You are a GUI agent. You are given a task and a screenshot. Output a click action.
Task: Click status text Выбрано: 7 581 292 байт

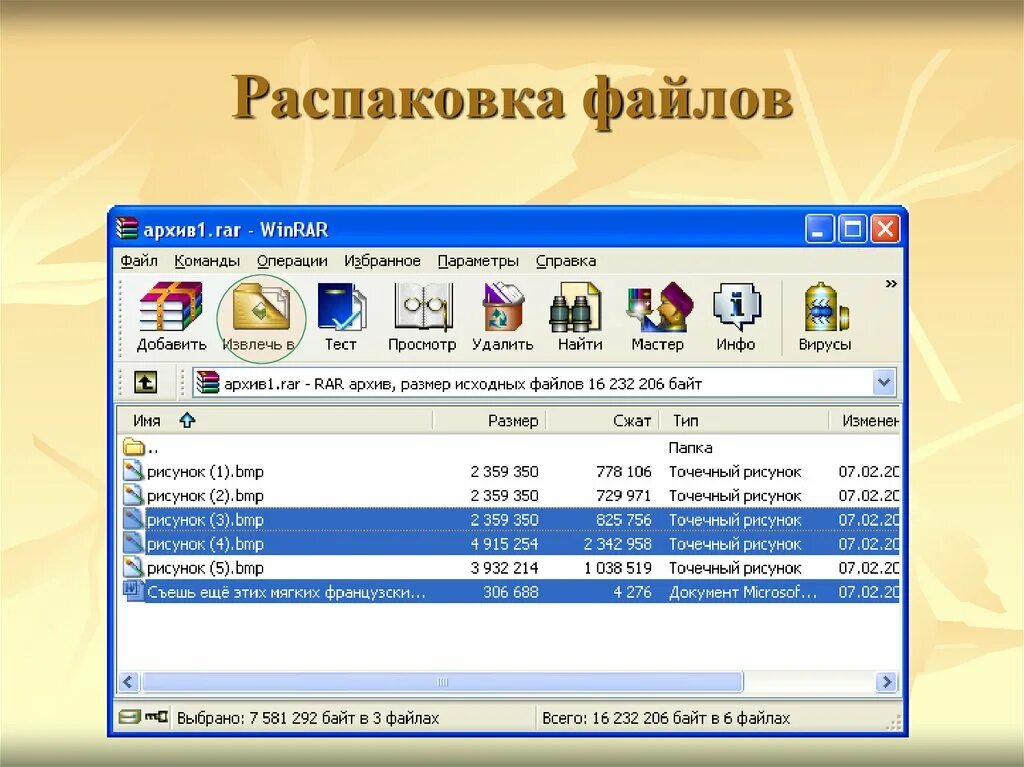308,718
